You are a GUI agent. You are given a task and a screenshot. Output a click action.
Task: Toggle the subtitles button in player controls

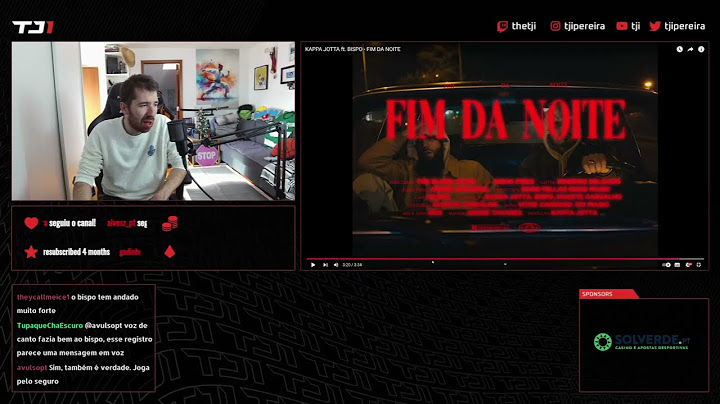pyautogui.click(x=677, y=265)
